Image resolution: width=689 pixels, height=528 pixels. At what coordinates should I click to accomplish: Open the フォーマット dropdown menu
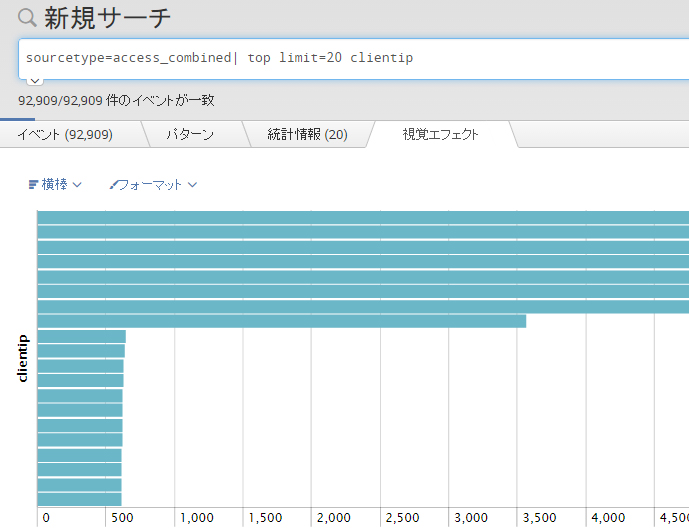[x=153, y=185]
